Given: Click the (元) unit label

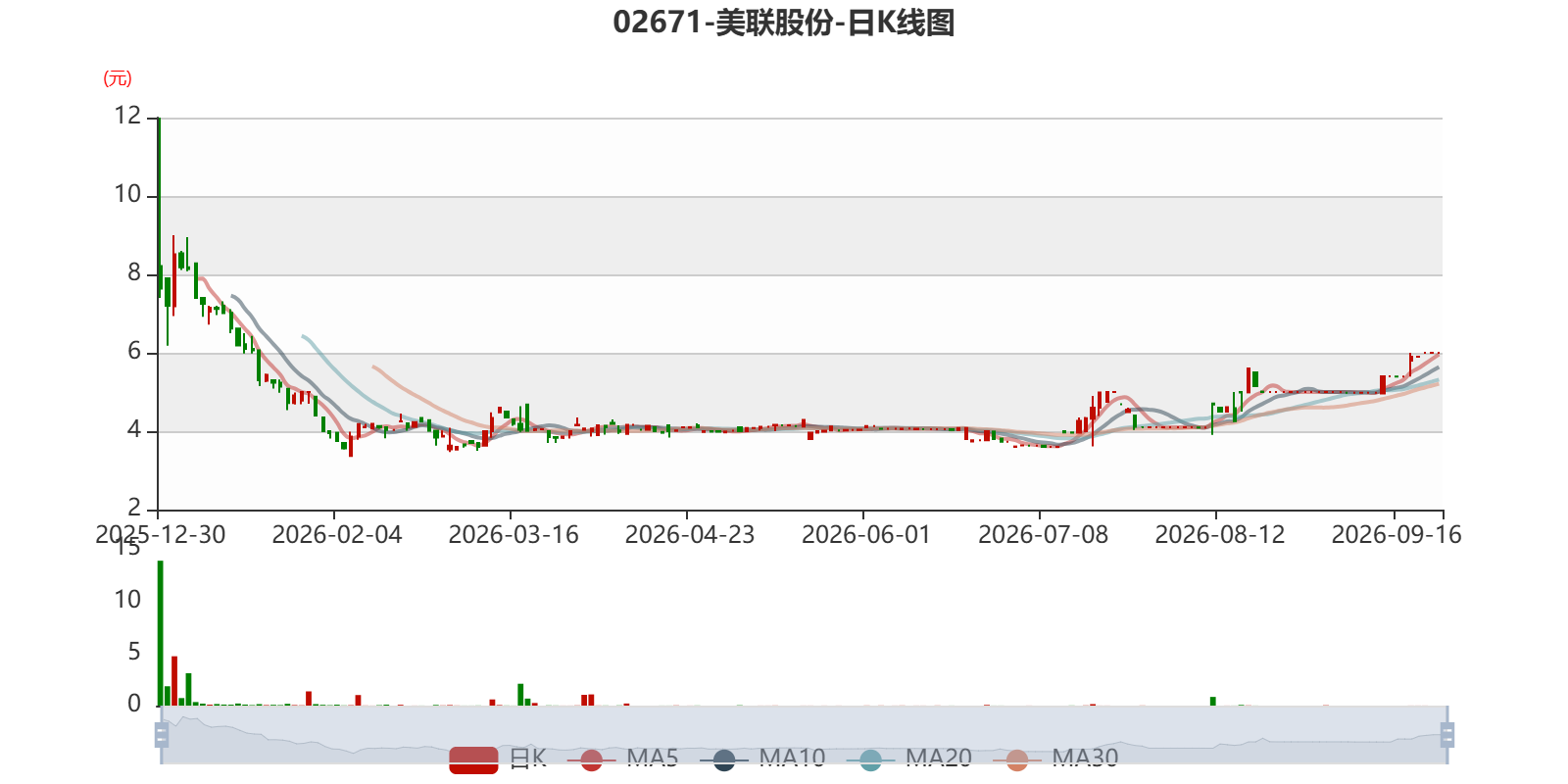Looking at the screenshot, I should point(118,78).
